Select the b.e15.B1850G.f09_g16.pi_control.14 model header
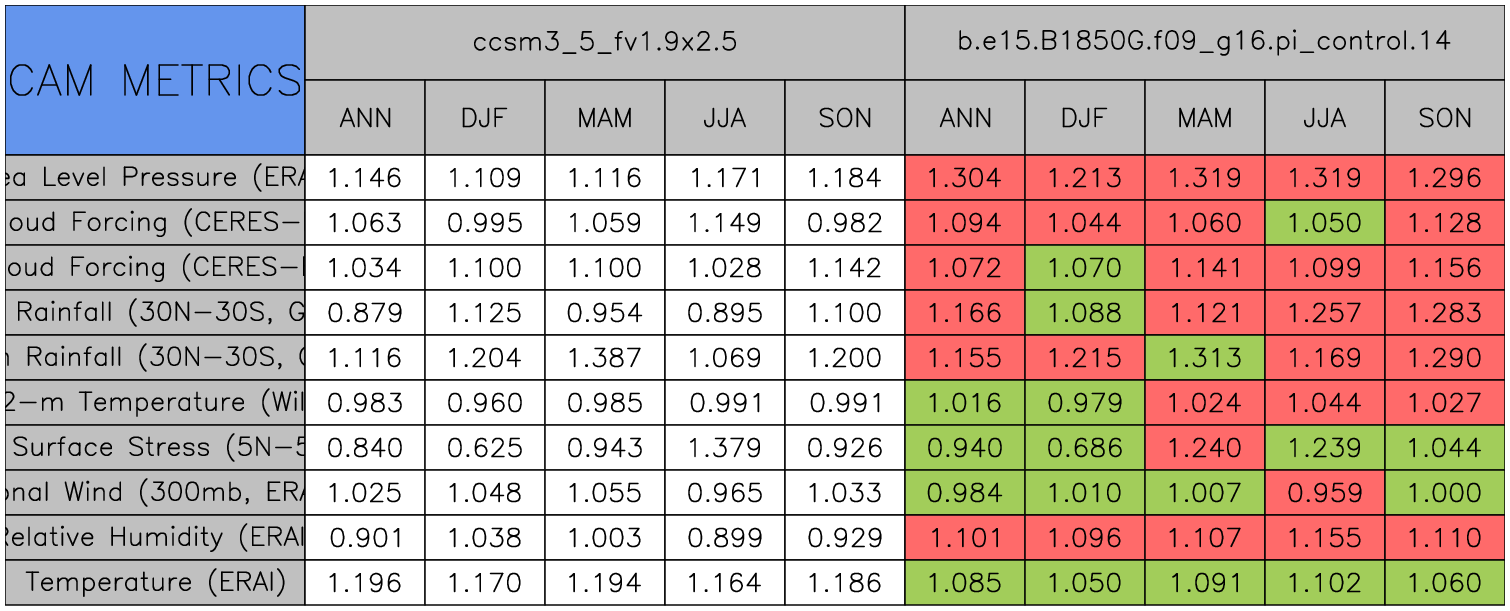This screenshot has height=611, width=1510. tap(1205, 42)
